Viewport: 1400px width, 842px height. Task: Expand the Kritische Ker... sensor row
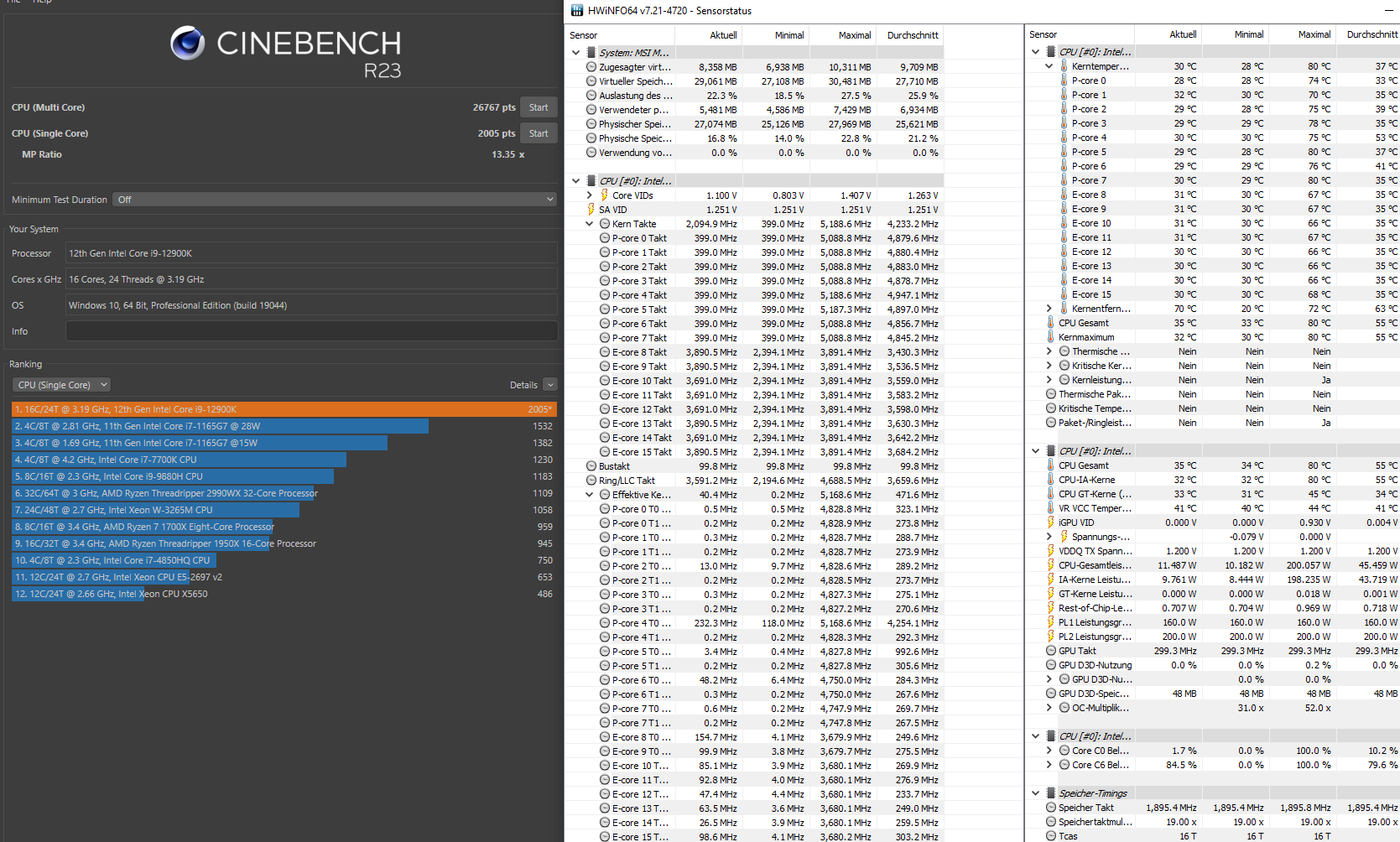coord(1049,366)
